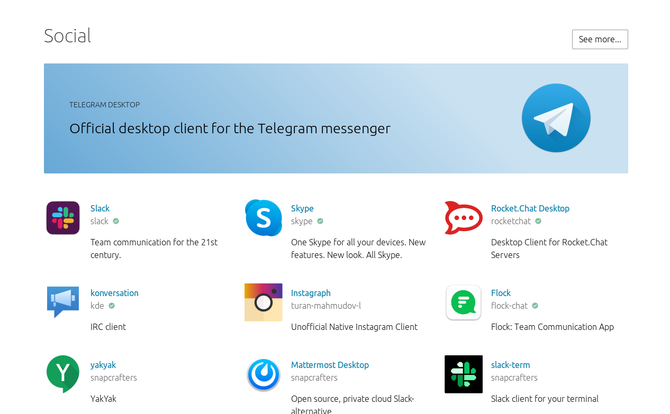Click 'Unofficial Native Instagram Client' description
Screen dimensions: 670x414
354,327
